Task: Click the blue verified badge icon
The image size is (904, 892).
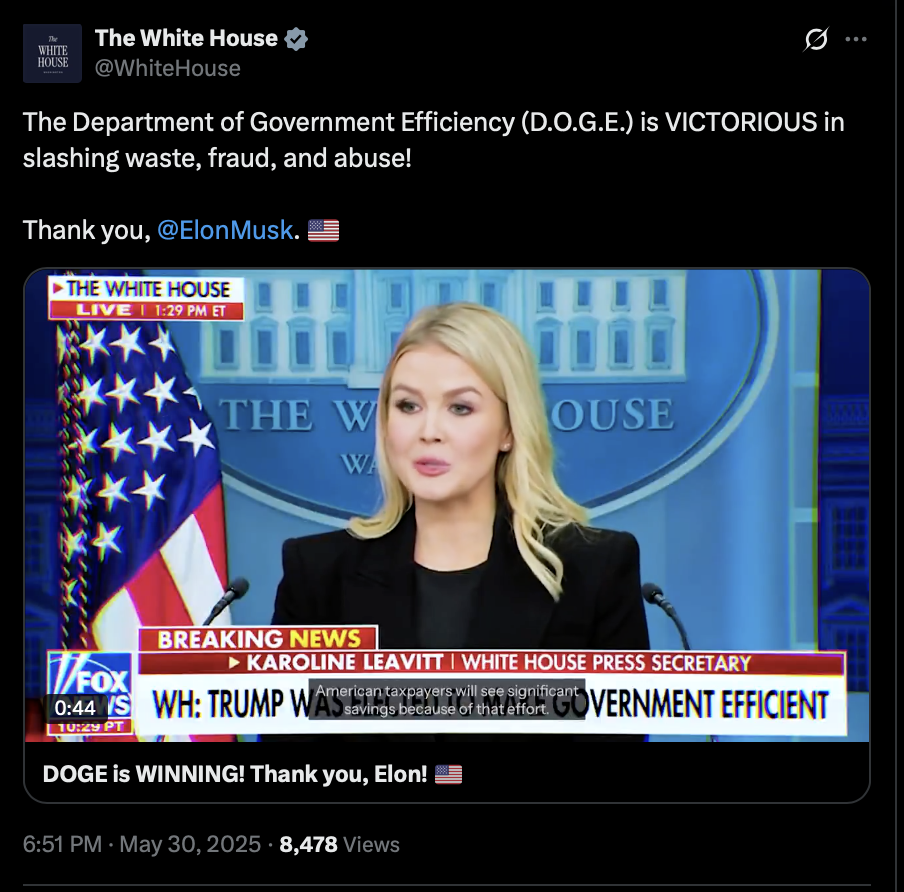Action: 296,39
